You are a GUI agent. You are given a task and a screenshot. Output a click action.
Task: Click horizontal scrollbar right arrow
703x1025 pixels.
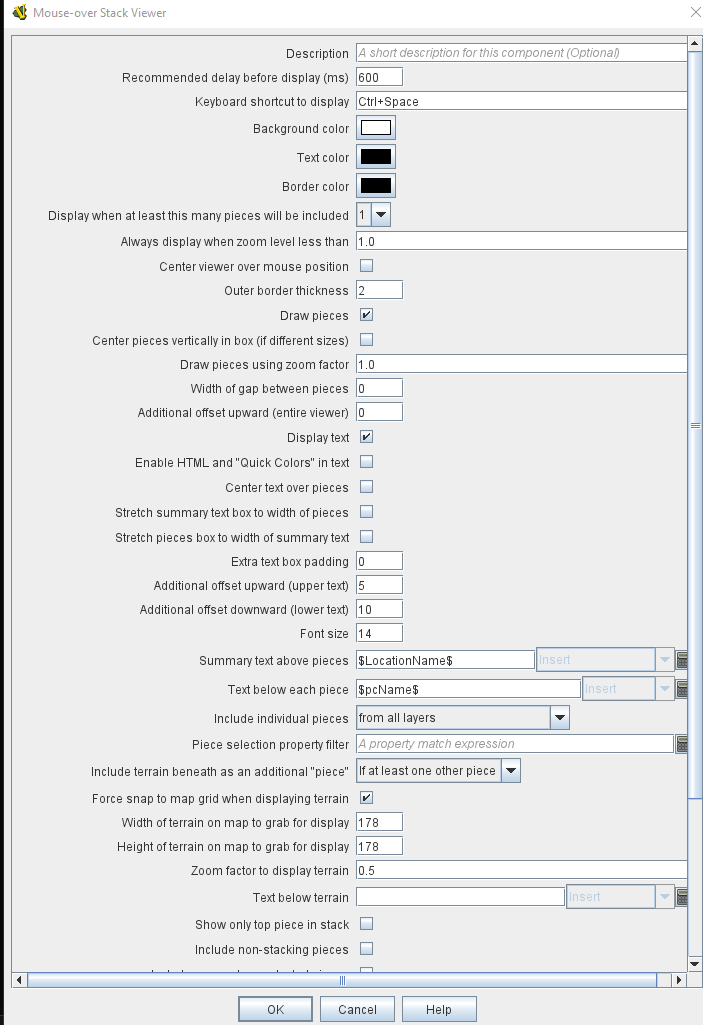[679, 980]
